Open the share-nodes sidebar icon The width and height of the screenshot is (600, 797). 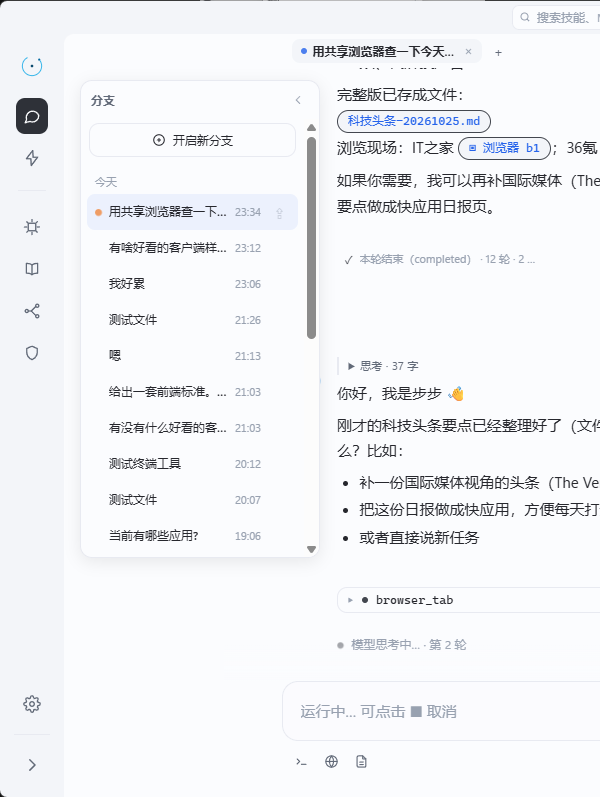(x=32, y=311)
